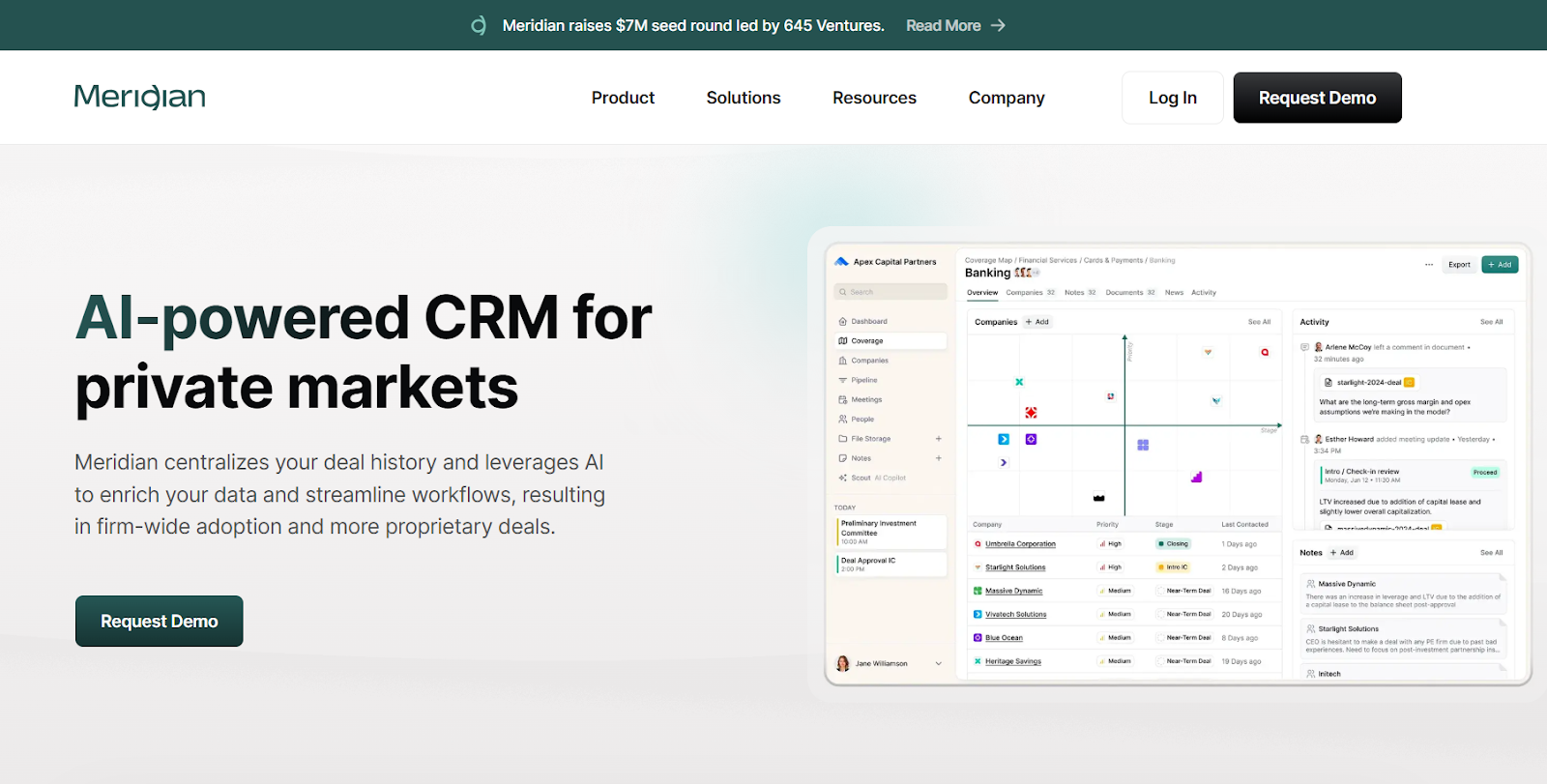The width and height of the screenshot is (1547, 784).
Task: Click the Export button
Action: pyautogui.click(x=1459, y=265)
